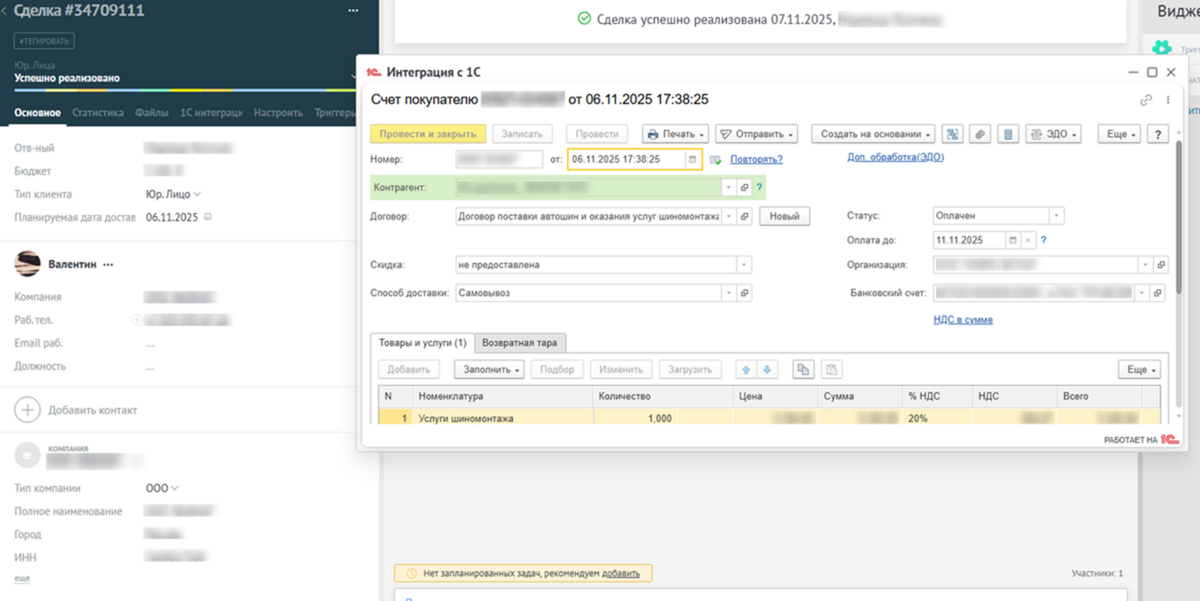This screenshot has height=601, width=1200.
Task: Open the structure icon after Создать на основании
Action: tap(952, 134)
